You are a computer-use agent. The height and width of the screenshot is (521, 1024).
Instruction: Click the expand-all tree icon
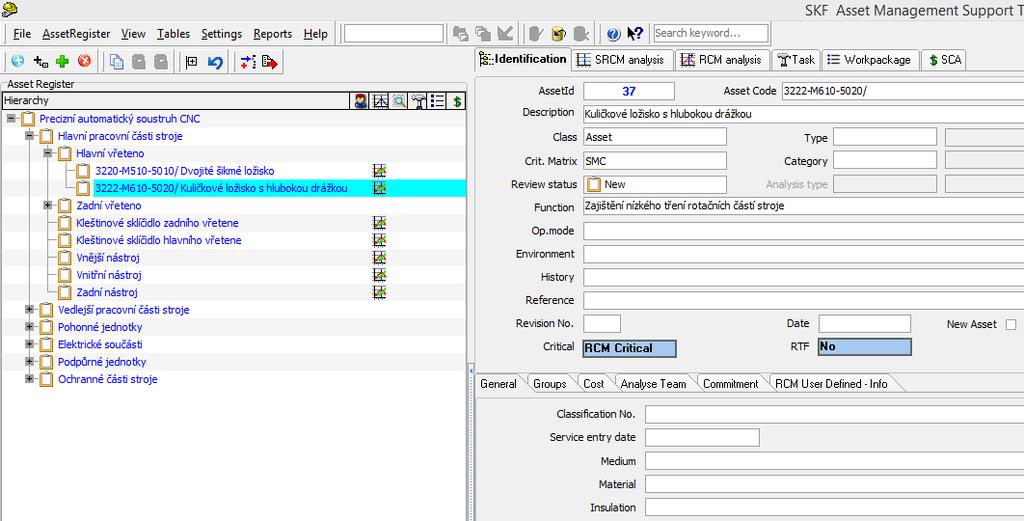click(191, 62)
